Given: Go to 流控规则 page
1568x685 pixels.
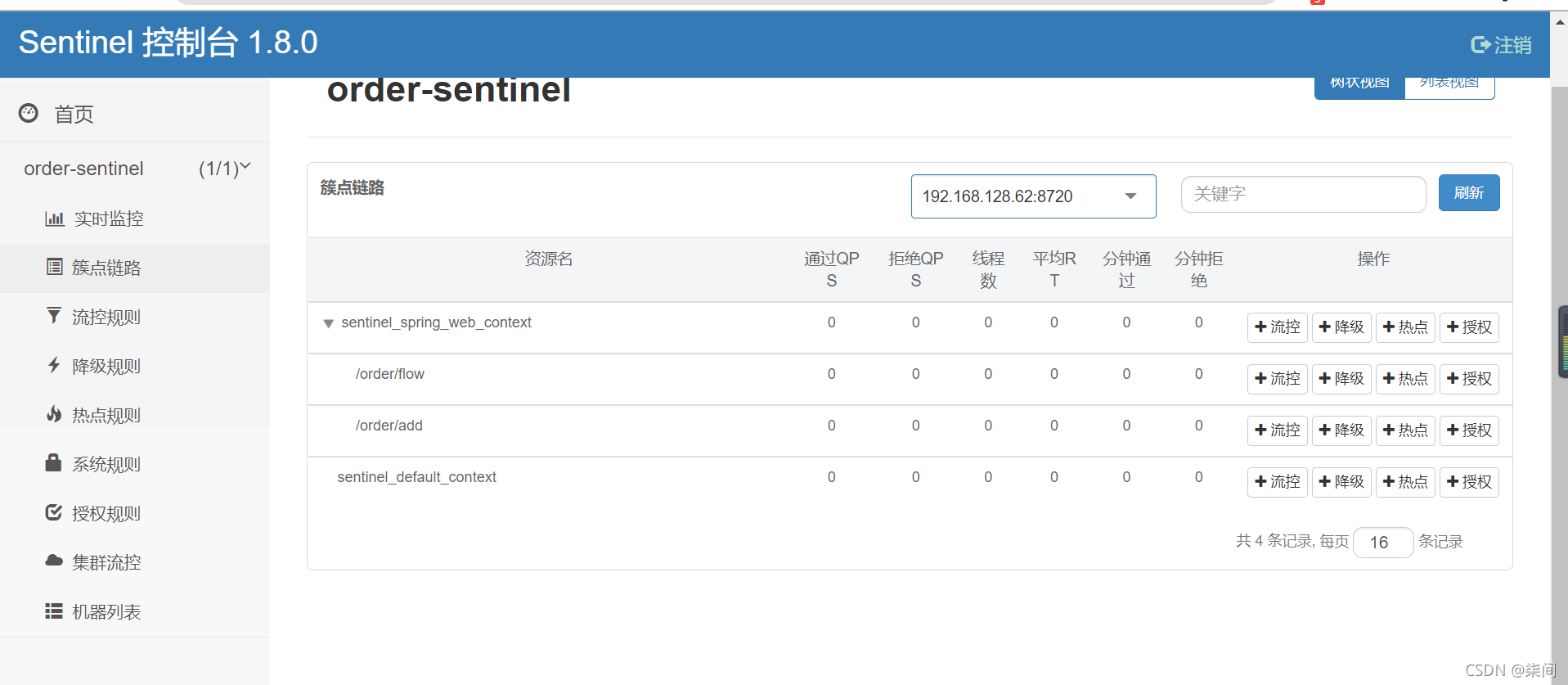Looking at the screenshot, I should point(135,317).
